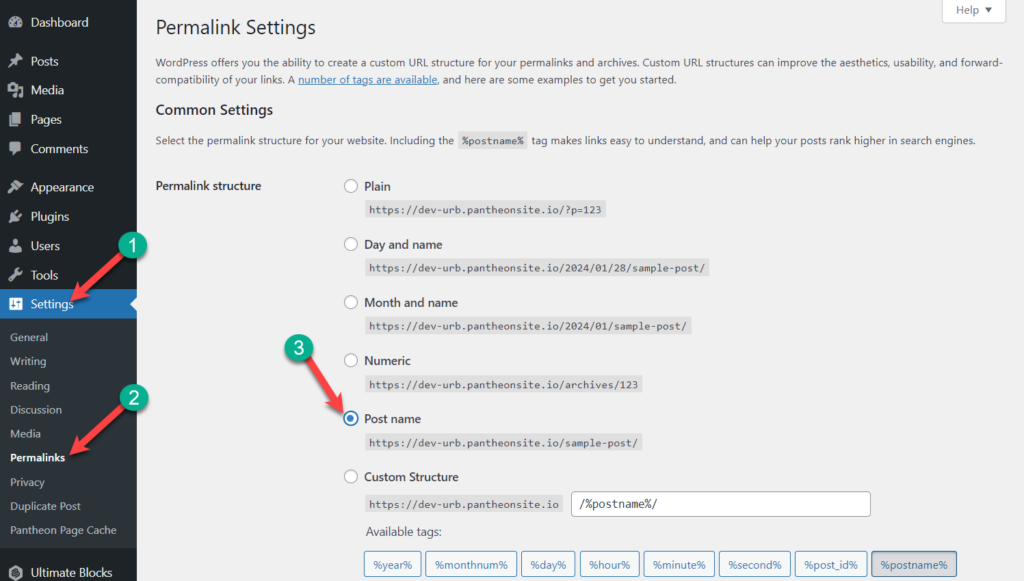Click the Posts pushpin icon
The height and width of the screenshot is (581, 1024).
click(15, 61)
